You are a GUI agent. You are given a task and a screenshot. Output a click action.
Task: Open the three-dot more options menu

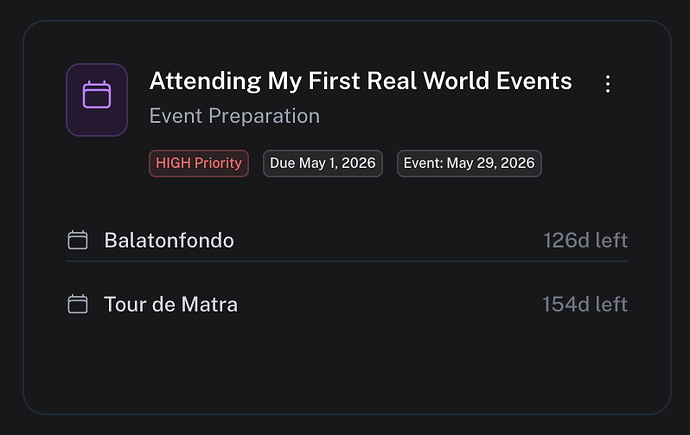(608, 84)
